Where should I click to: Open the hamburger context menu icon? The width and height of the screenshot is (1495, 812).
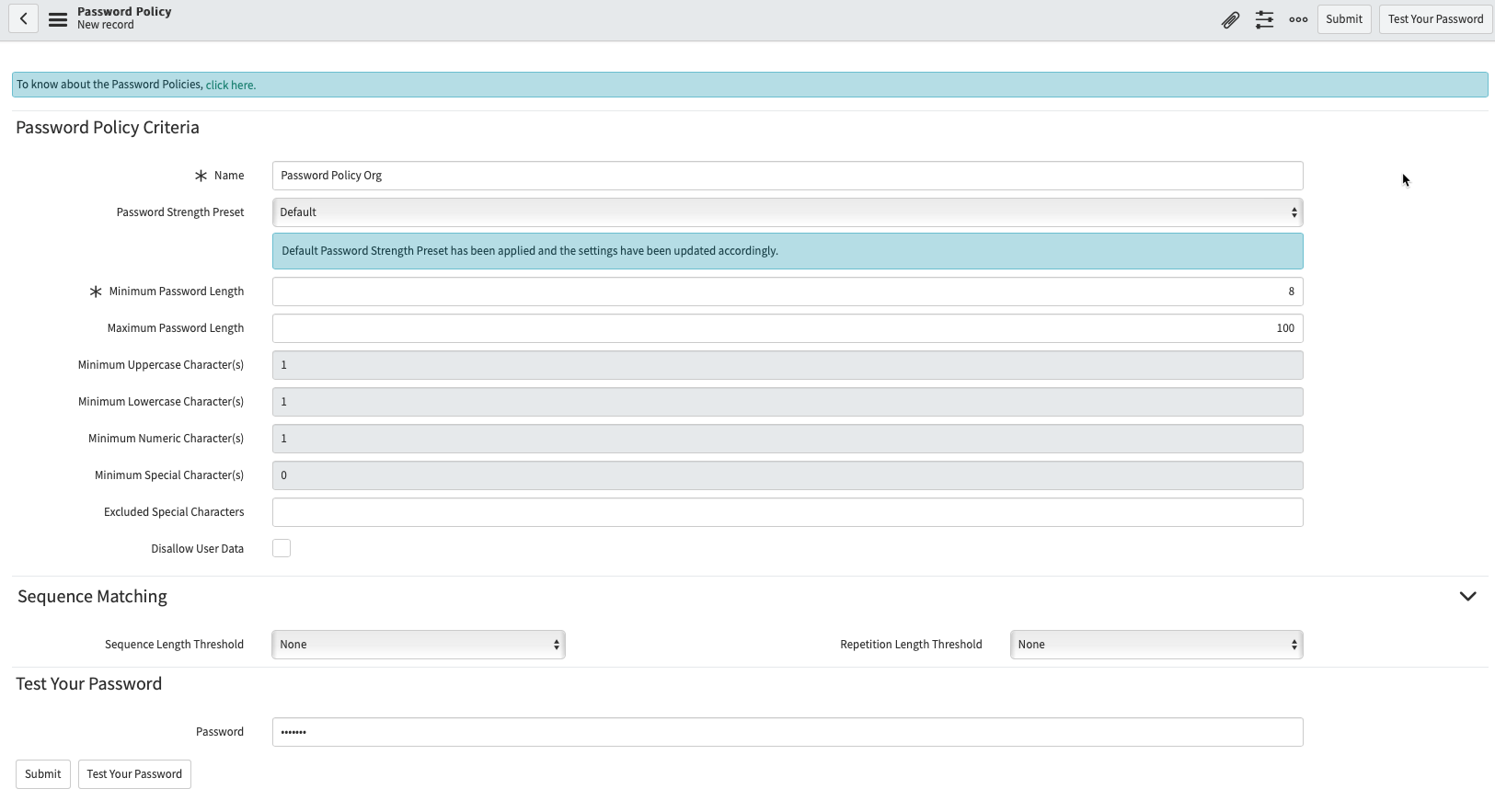pyautogui.click(x=58, y=19)
